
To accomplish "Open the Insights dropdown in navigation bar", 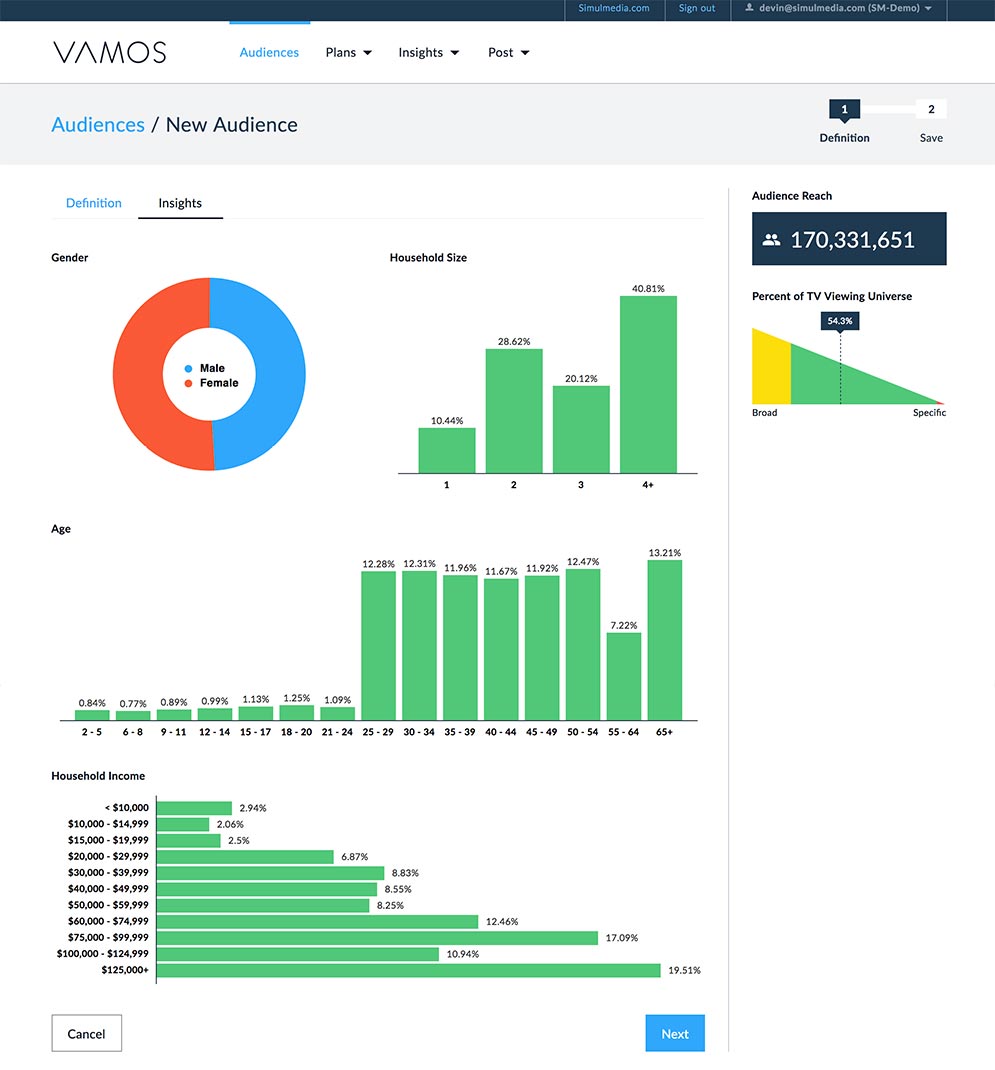I will [429, 53].
